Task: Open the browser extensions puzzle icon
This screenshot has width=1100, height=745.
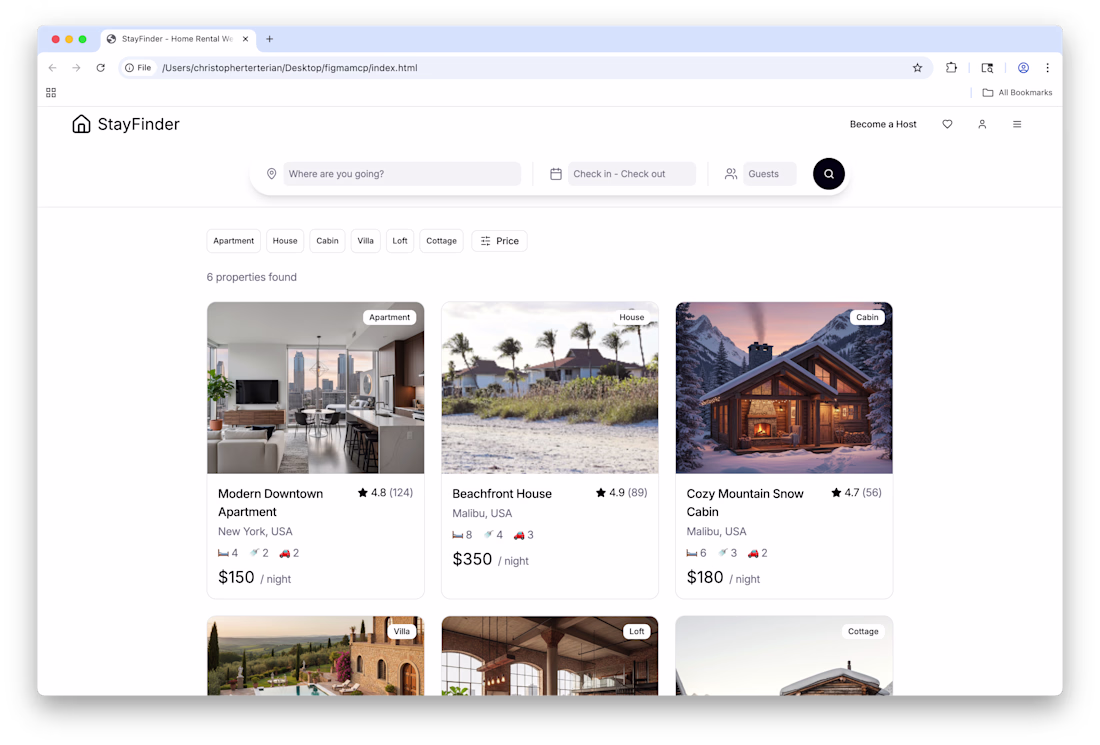Action: tap(951, 68)
